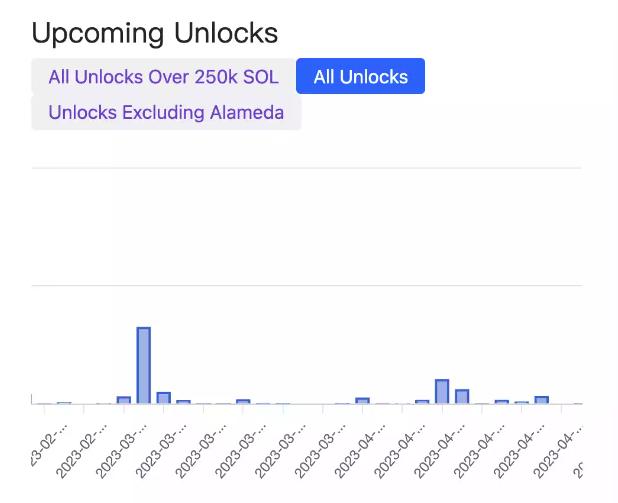The width and height of the screenshot is (618, 503).
Task: Click the tiny leftmost bar in the chart
Action: click(64, 403)
